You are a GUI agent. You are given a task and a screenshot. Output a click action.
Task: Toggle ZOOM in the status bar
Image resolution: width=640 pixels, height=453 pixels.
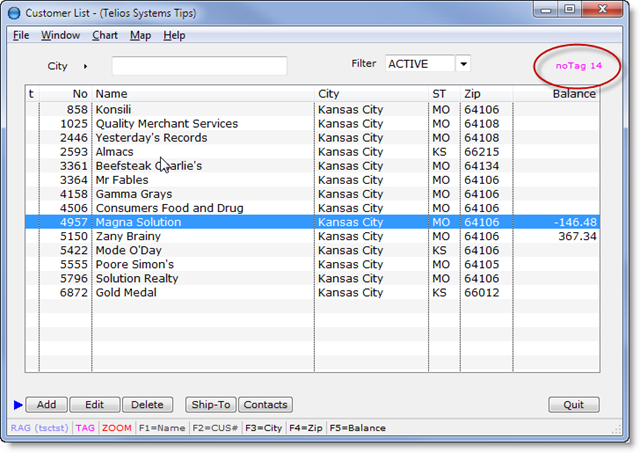click(x=116, y=428)
